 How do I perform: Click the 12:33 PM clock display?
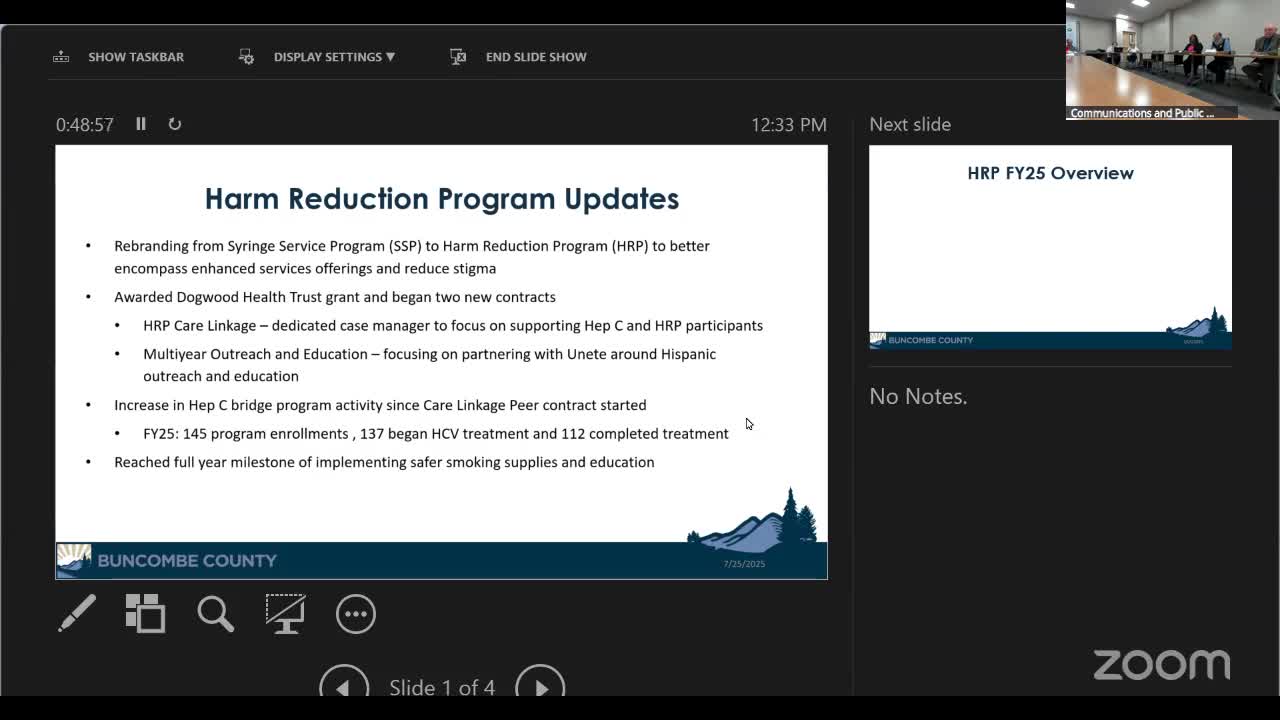789,124
